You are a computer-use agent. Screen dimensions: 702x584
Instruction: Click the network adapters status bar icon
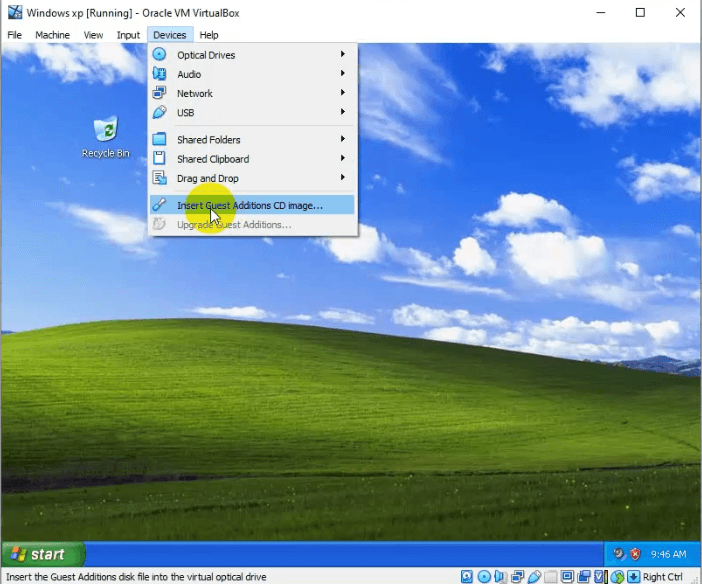518,576
